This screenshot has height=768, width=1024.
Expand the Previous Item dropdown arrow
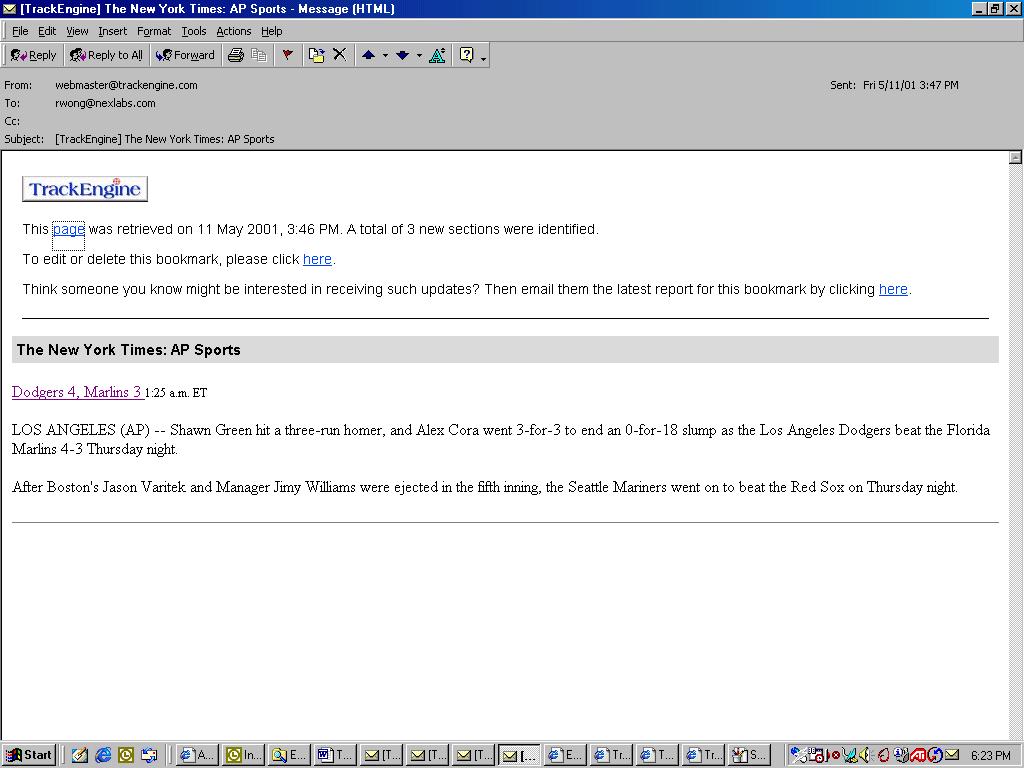click(x=385, y=56)
